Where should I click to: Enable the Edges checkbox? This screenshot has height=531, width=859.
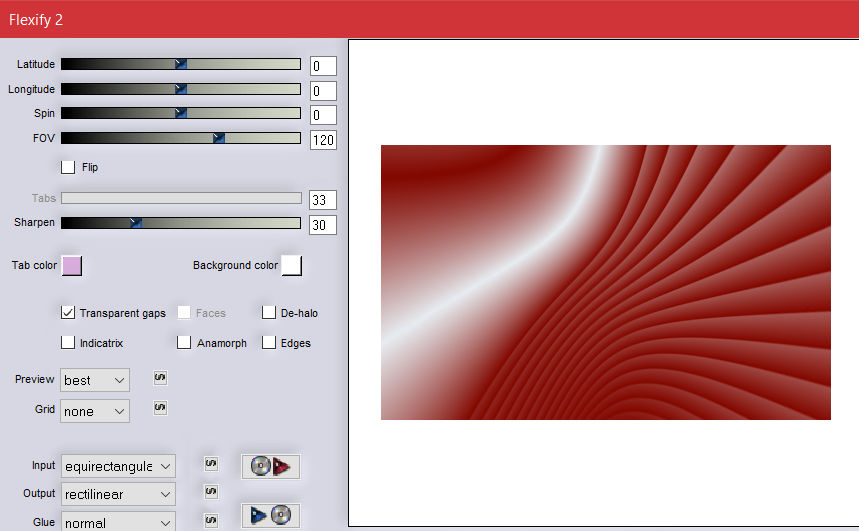(269, 342)
